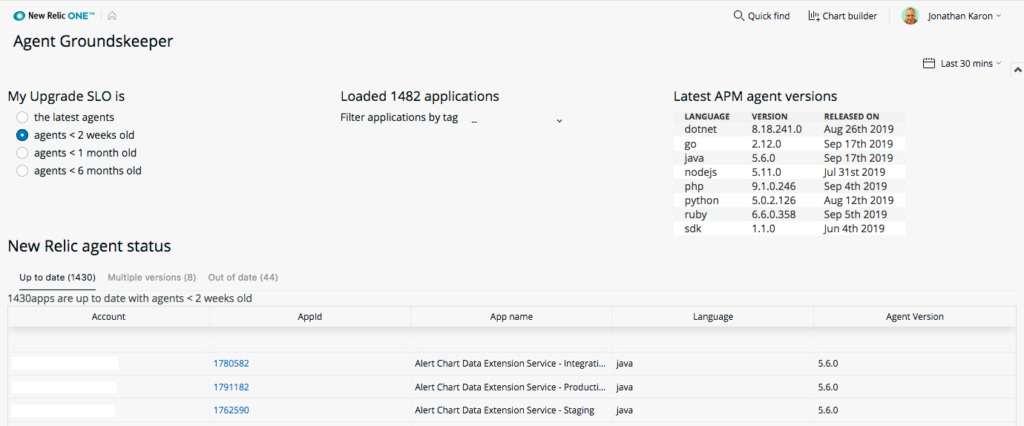Select 'agents < 2 weeks old' option
This screenshot has width=1024, height=426.
22,135
